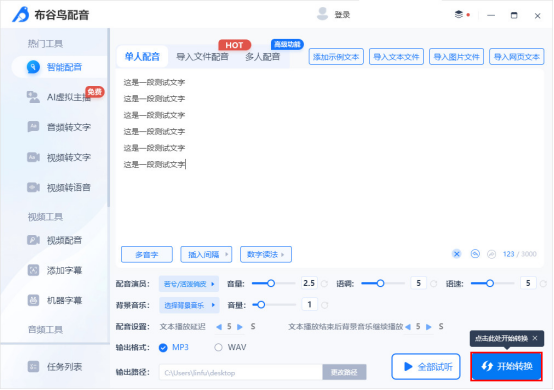Image resolution: width=554 pixels, height=390 pixels.
Task: Click the 语速 value box
Action: point(528,283)
